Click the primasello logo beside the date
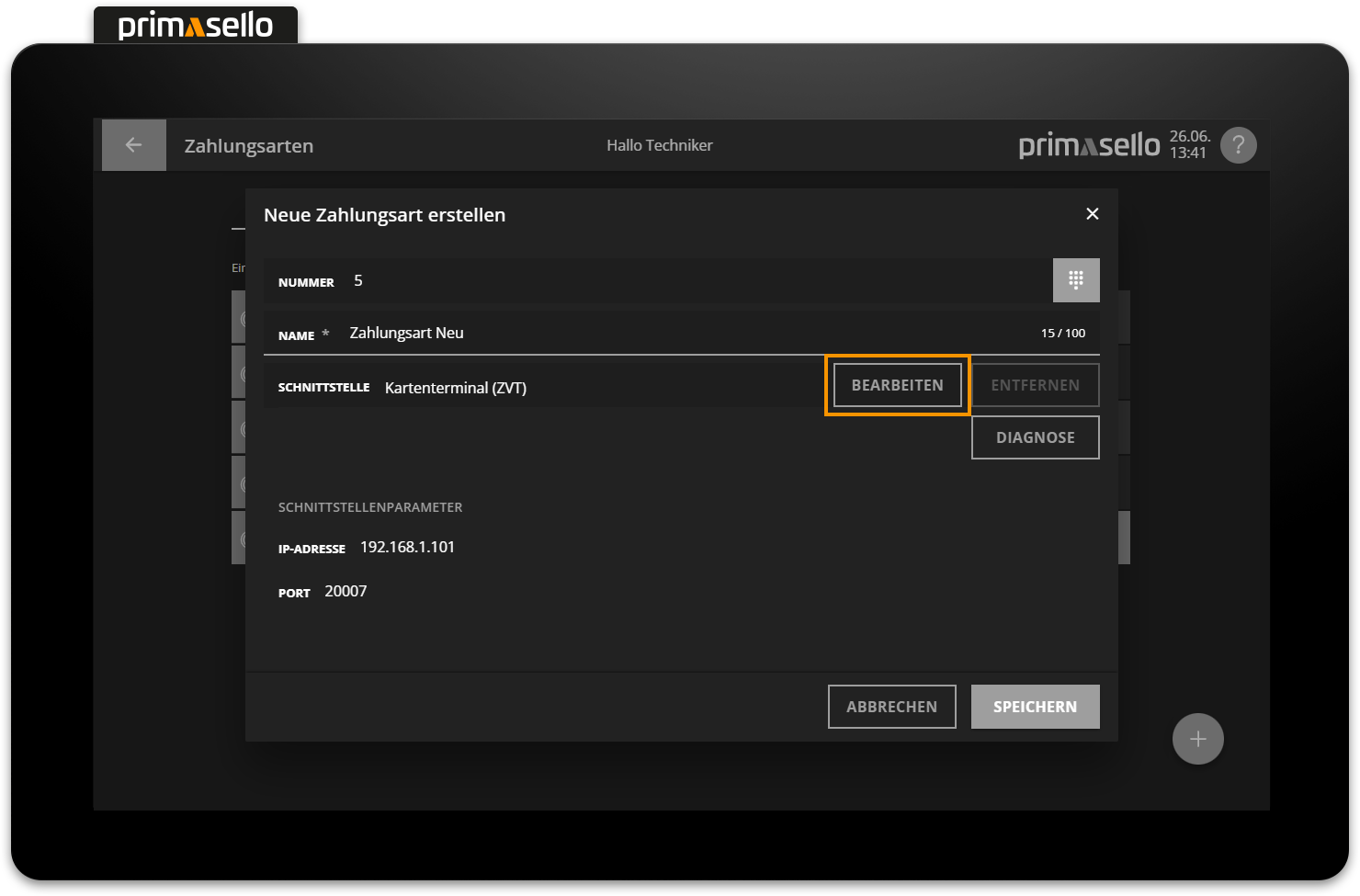 click(1089, 145)
